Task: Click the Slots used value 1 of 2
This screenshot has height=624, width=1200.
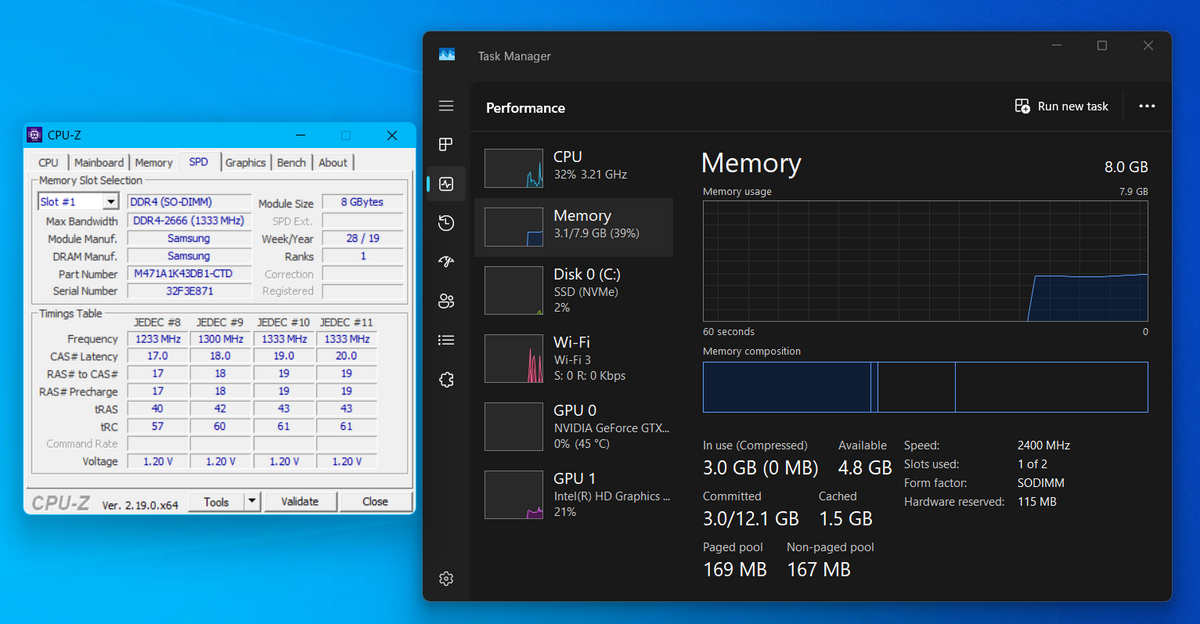Action: (1033, 464)
